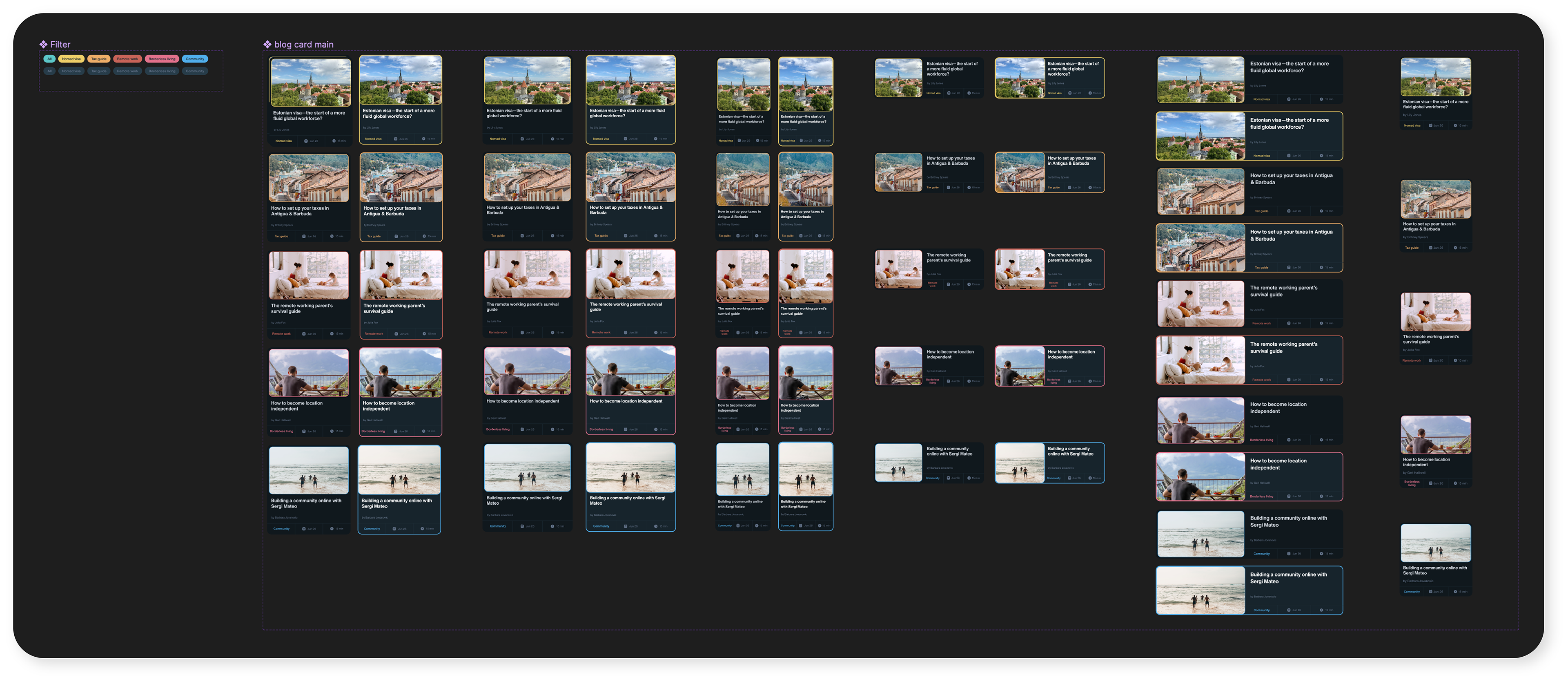The width and height of the screenshot is (1568, 682).
Task: Toggle the teal All filter chip
Action: pos(49,59)
